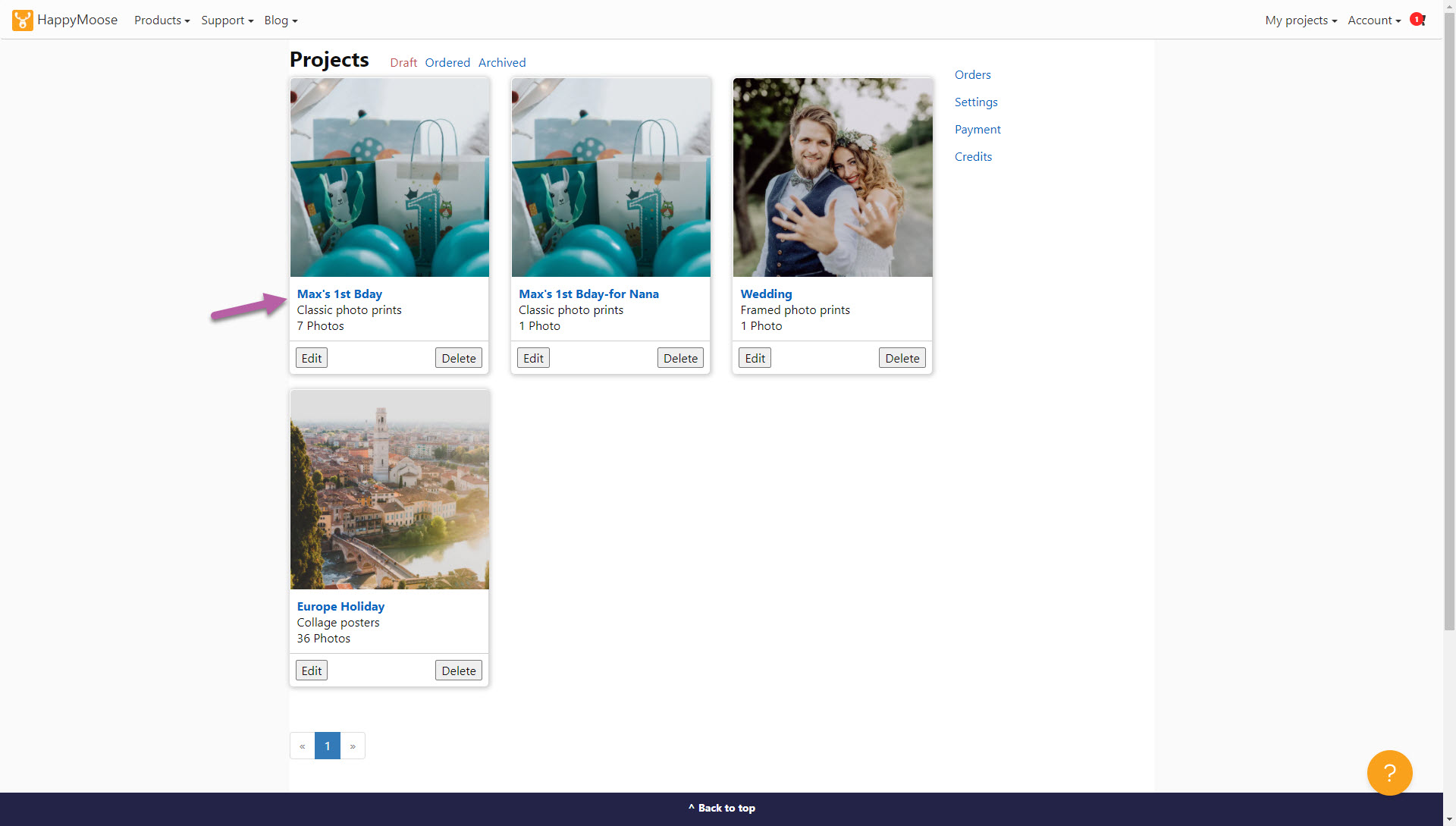
Task: Open the Products dropdown menu
Action: point(161,20)
